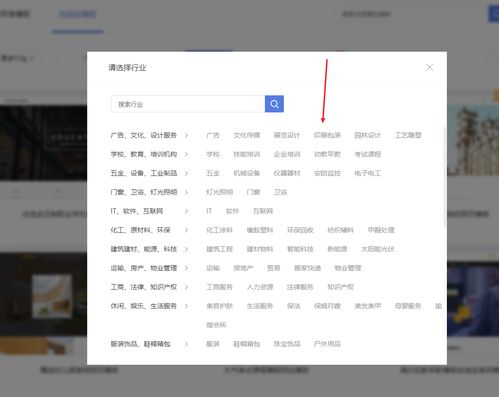
Task: Pick the 美容护肤 link
Action: point(219,306)
